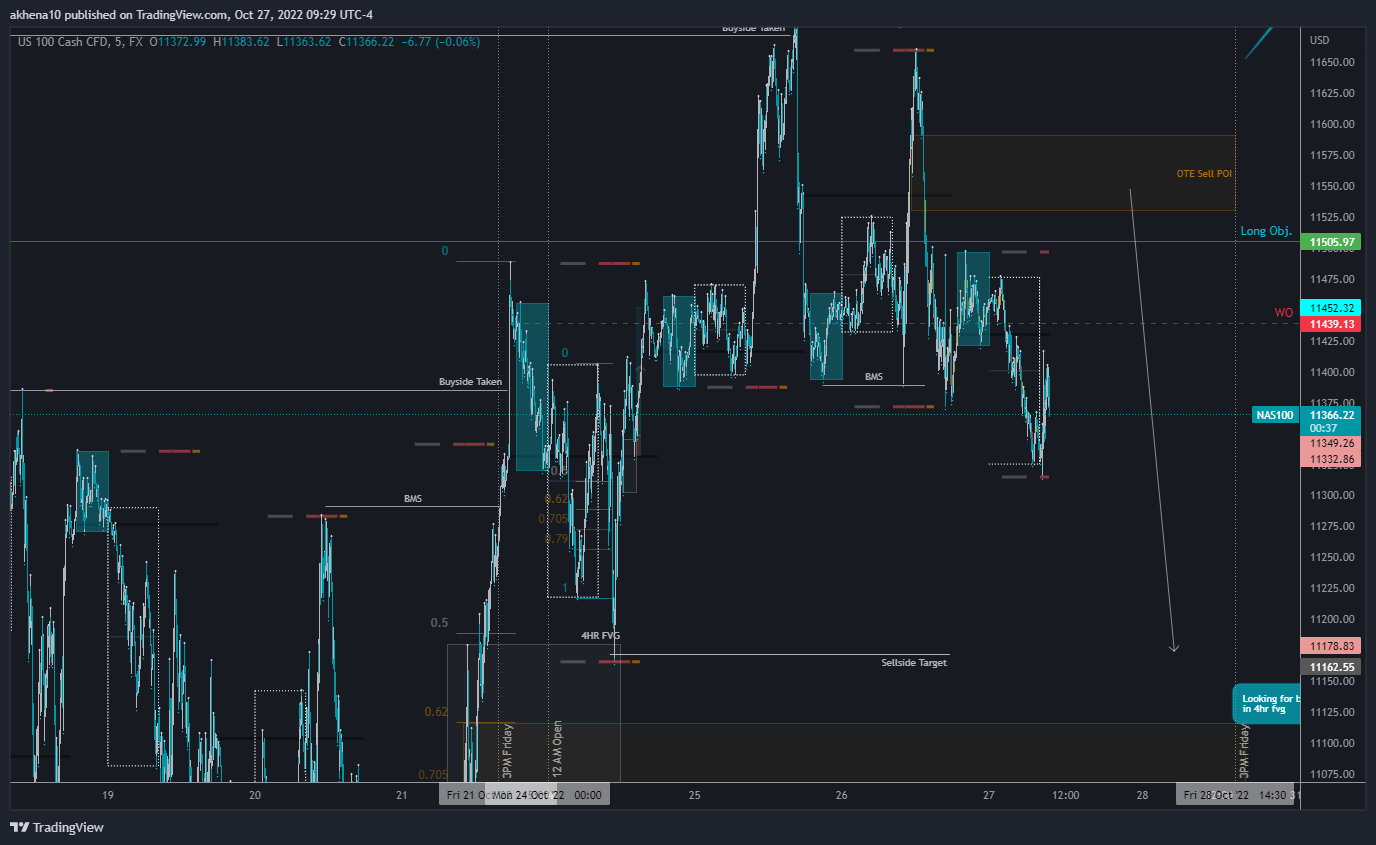Viewport: 1376px width, 845px height.
Task: Click the 'Fri 28 Oct '22 14:30' time label
Action: [1237, 795]
